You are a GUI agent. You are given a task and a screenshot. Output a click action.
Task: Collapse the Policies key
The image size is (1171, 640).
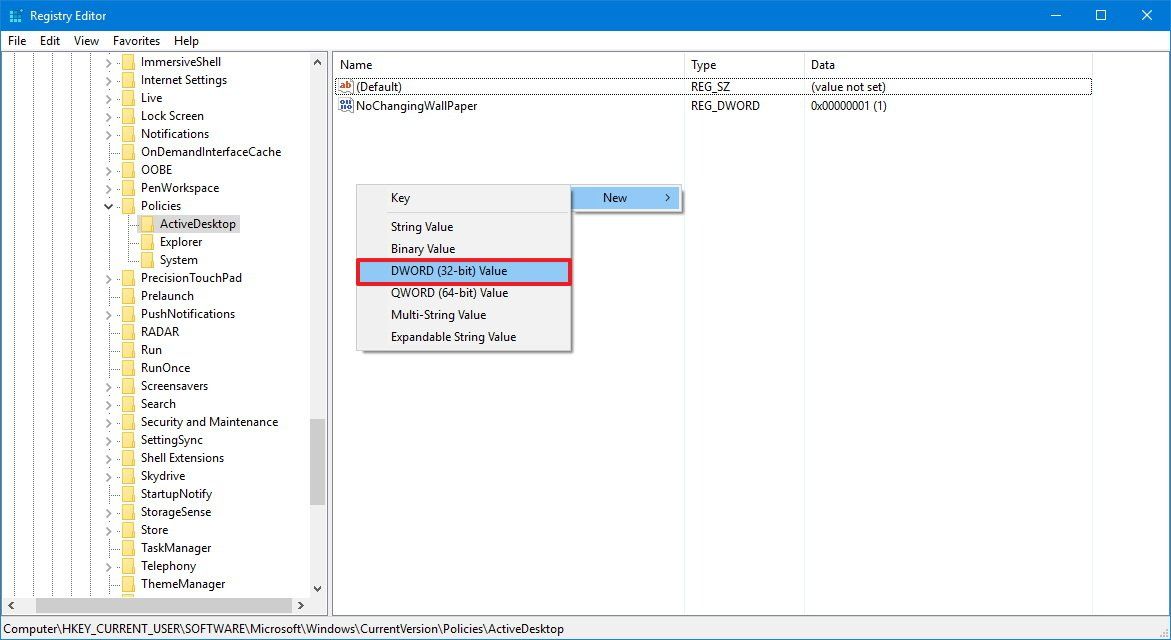[108, 205]
